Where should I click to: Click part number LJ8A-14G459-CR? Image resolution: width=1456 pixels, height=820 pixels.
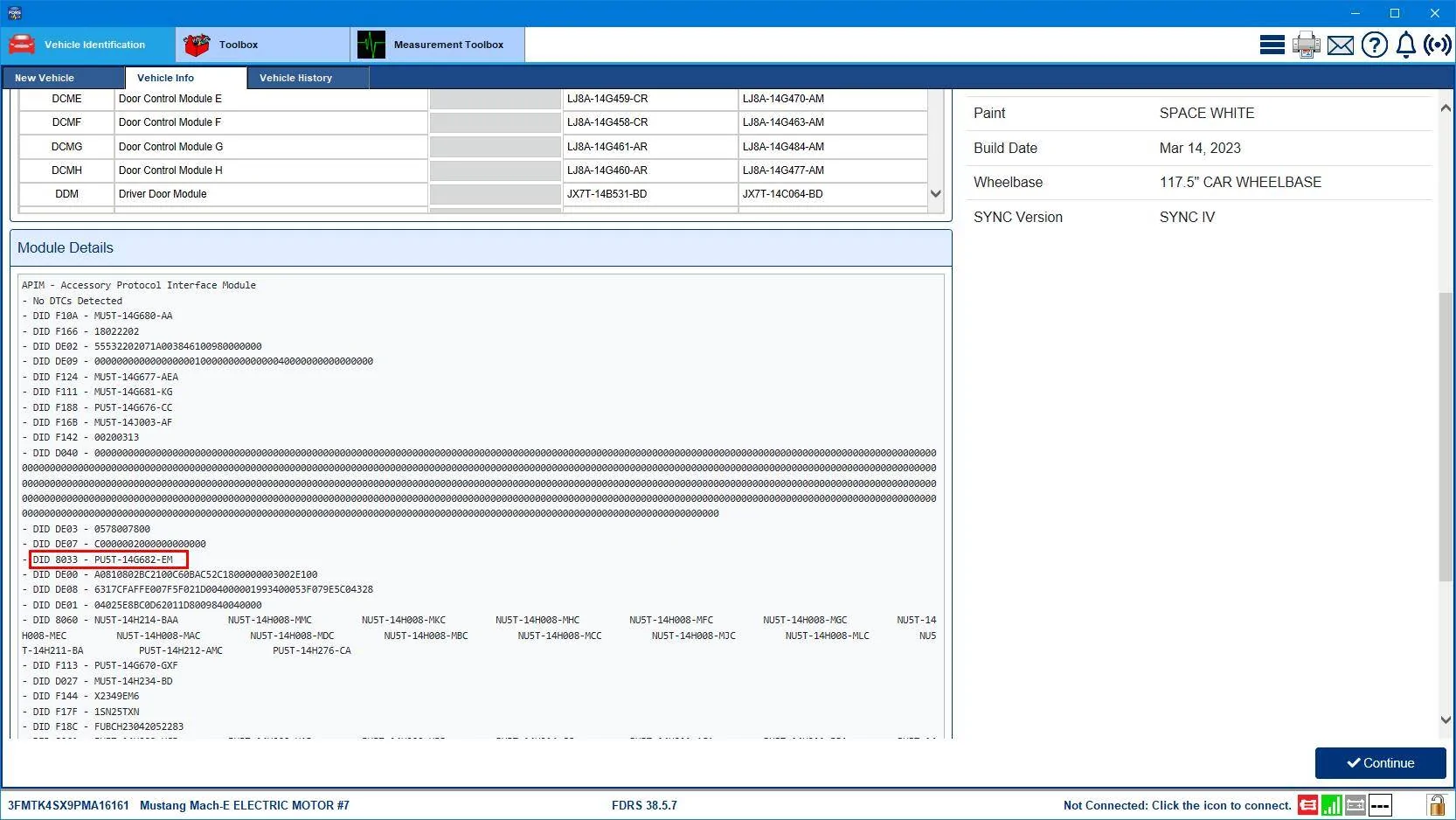(607, 99)
